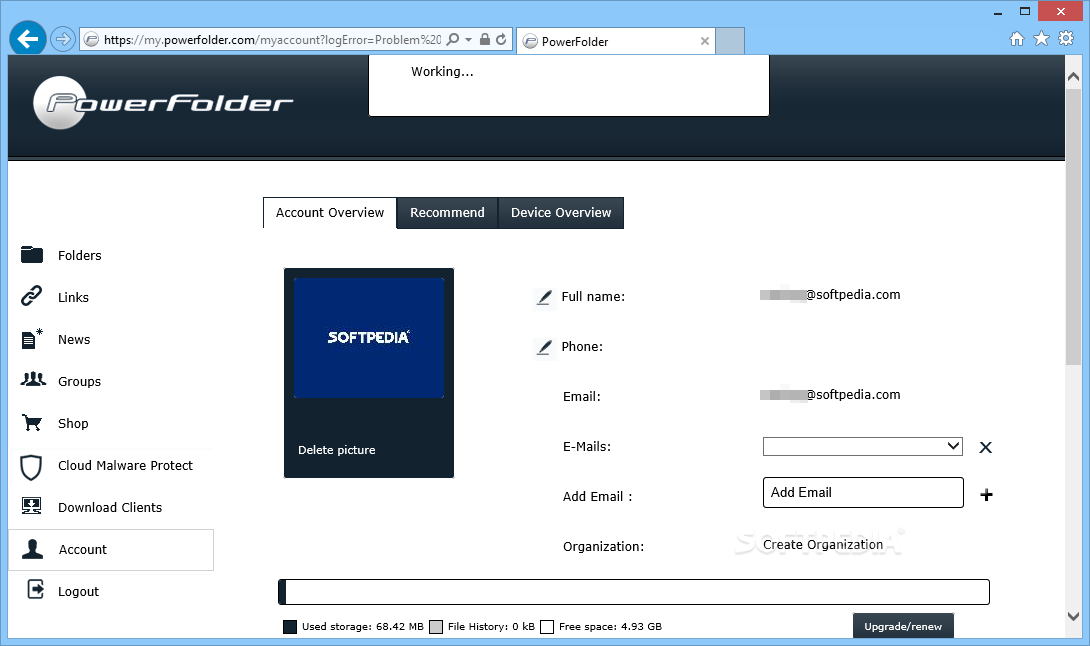Click the Account person icon
The image size is (1090, 646).
click(32, 549)
